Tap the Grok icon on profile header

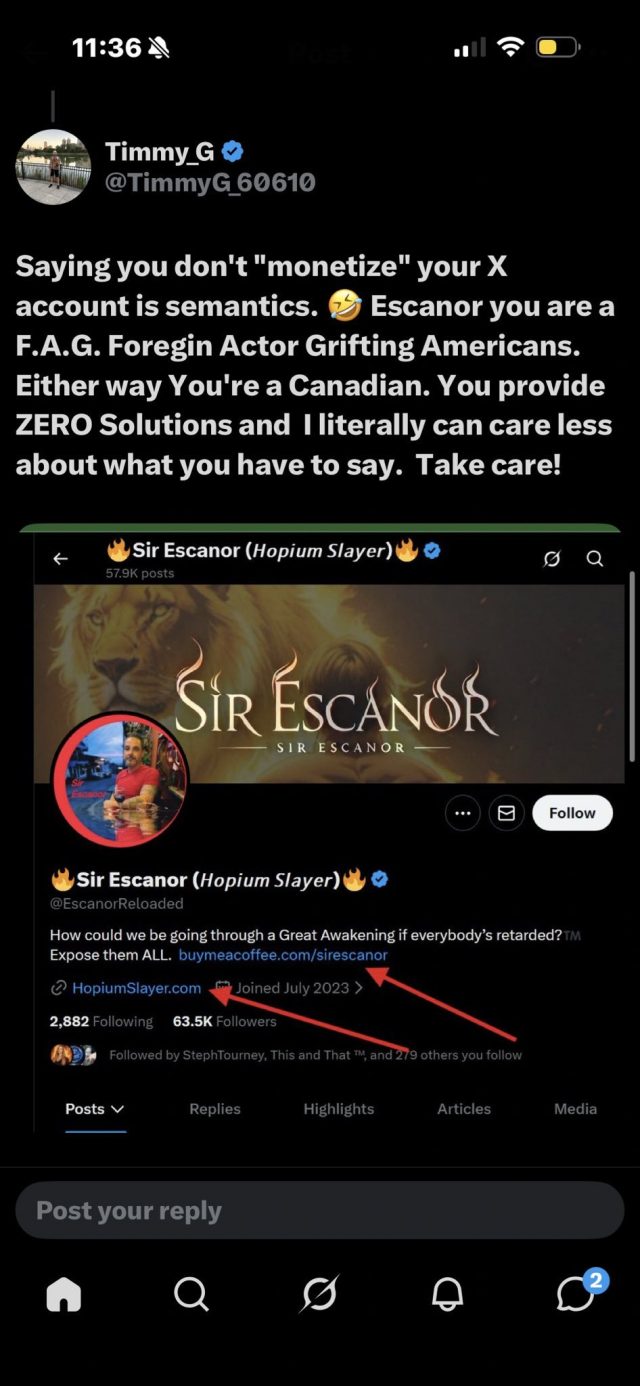point(551,559)
